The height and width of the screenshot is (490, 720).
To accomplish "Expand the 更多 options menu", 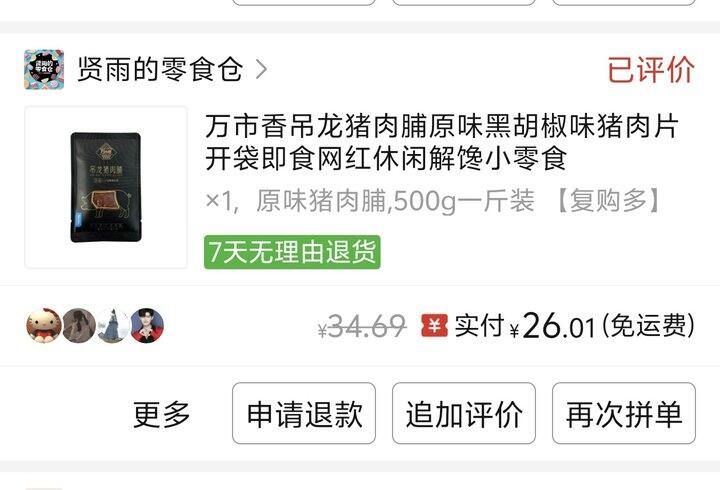I will coord(162,414).
